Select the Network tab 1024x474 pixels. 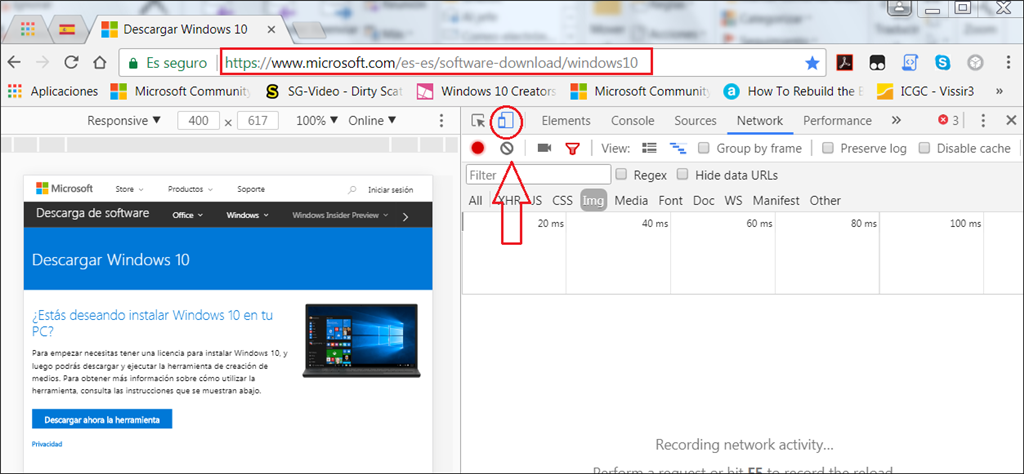coord(760,121)
